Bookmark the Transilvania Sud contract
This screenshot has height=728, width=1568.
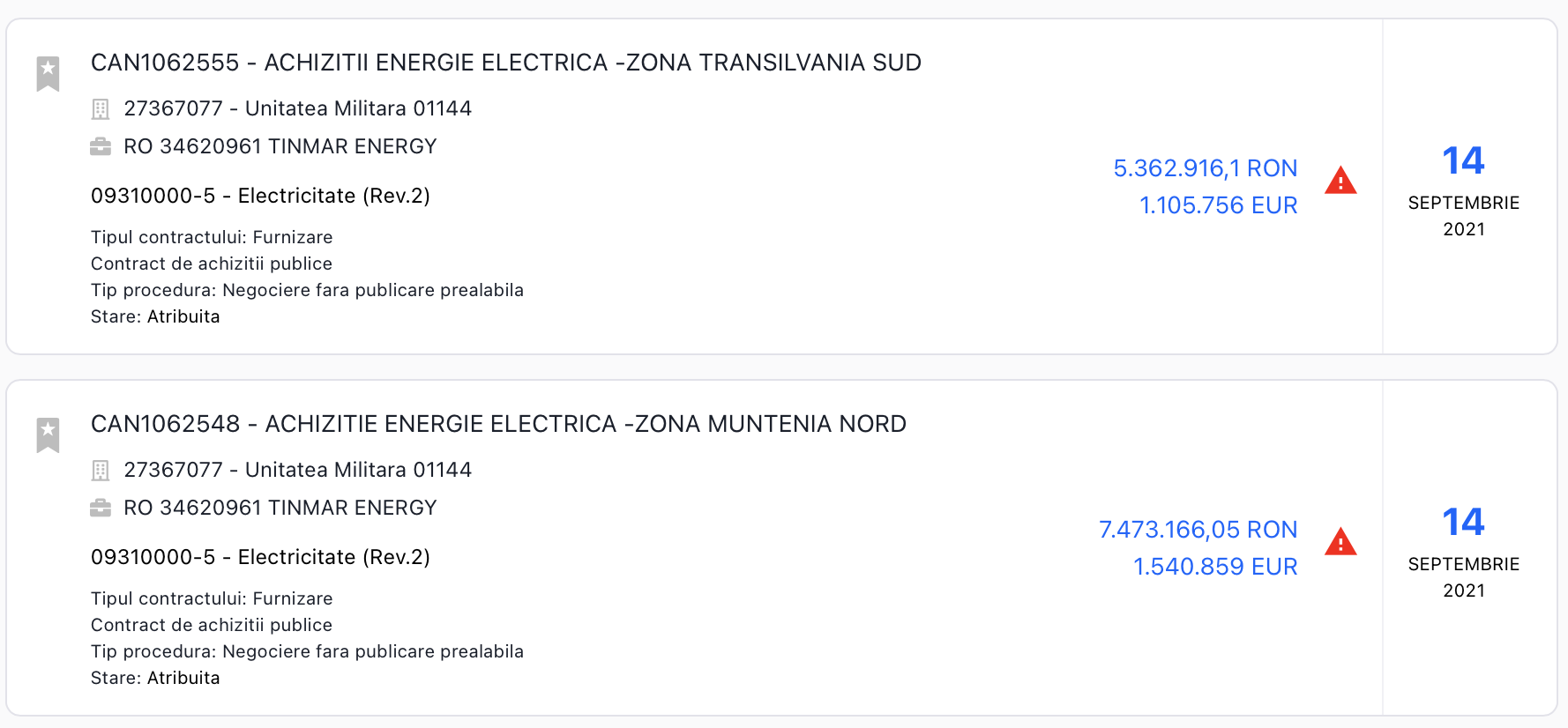(48, 73)
